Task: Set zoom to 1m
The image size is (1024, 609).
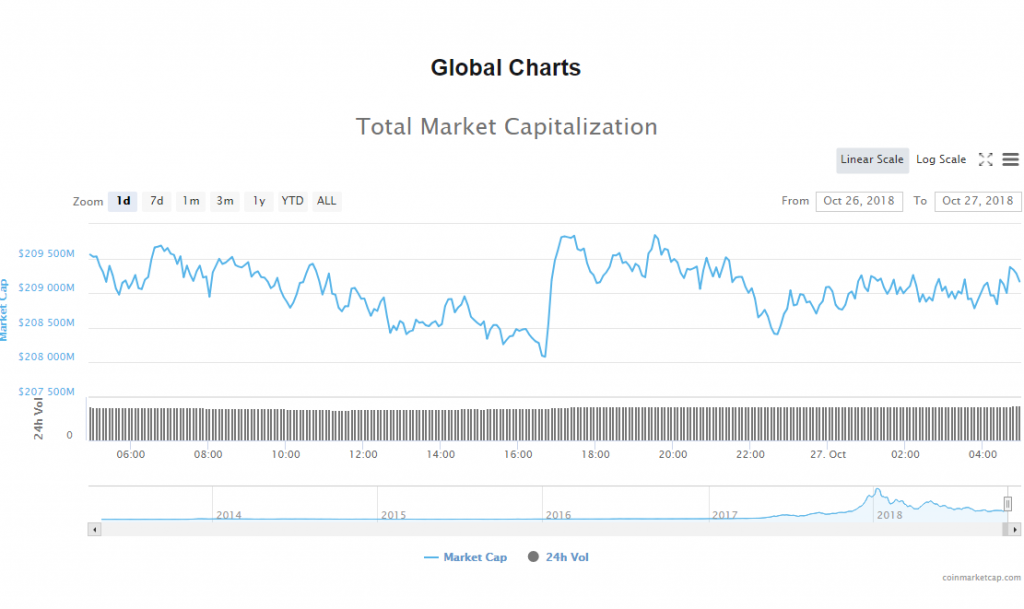Action: coord(190,201)
